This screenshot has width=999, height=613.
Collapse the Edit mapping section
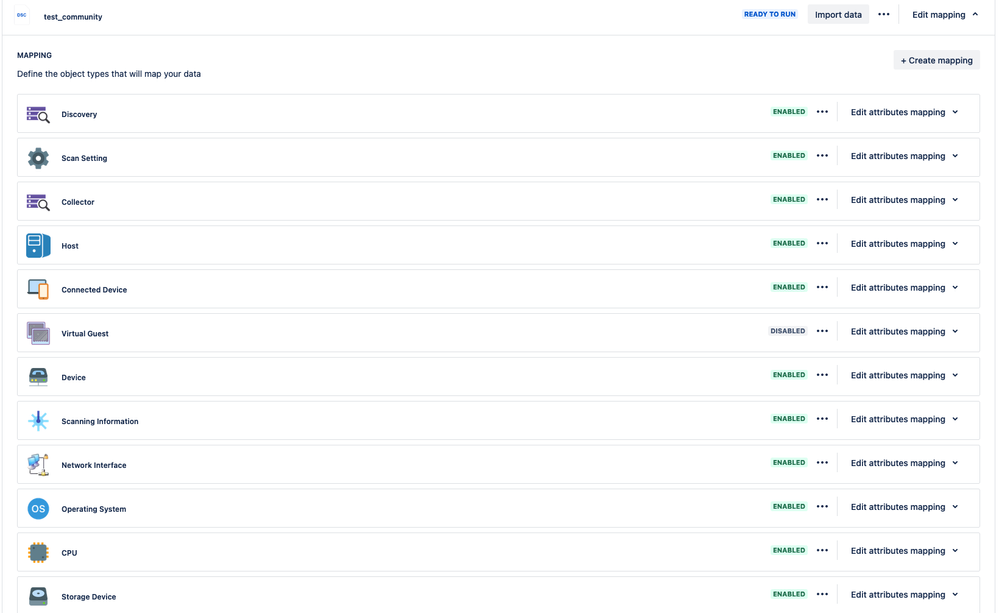point(941,14)
